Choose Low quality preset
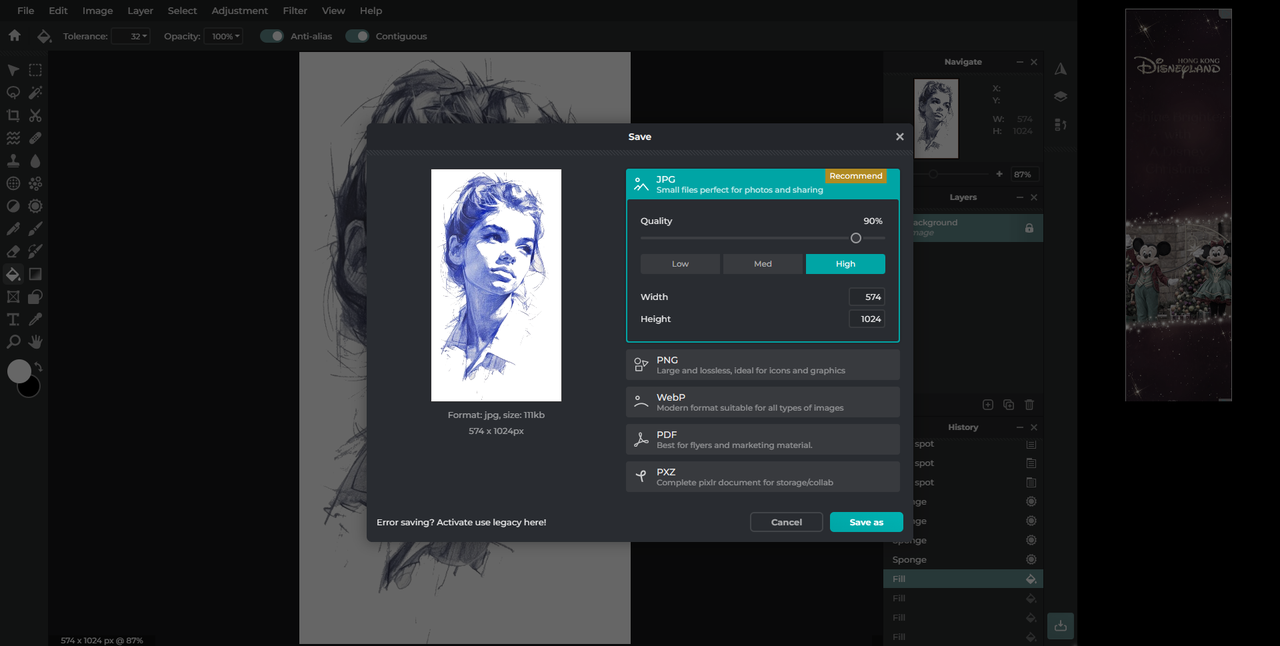The height and width of the screenshot is (646, 1280). pyautogui.click(x=680, y=264)
